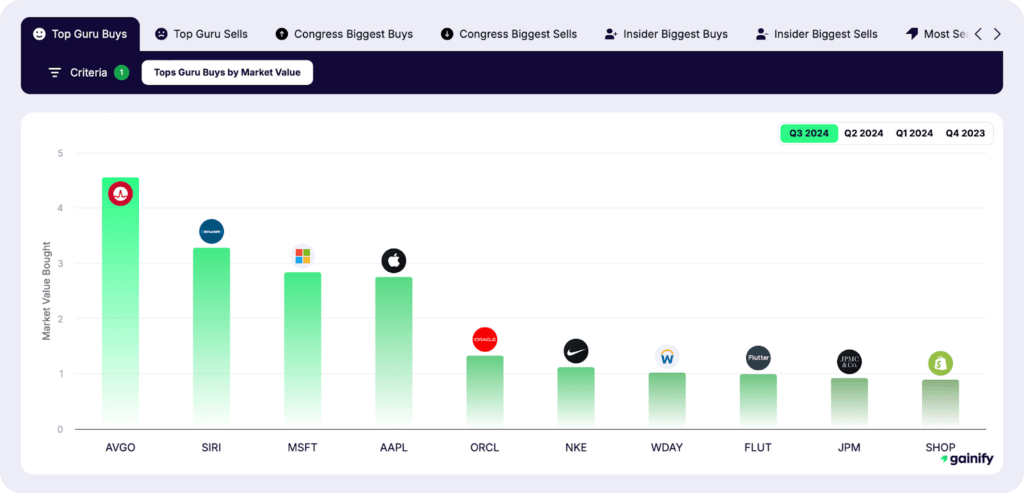This screenshot has height=493, width=1024.
Task: Click the Criteria filter lines icon
Action: coord(55,72)
